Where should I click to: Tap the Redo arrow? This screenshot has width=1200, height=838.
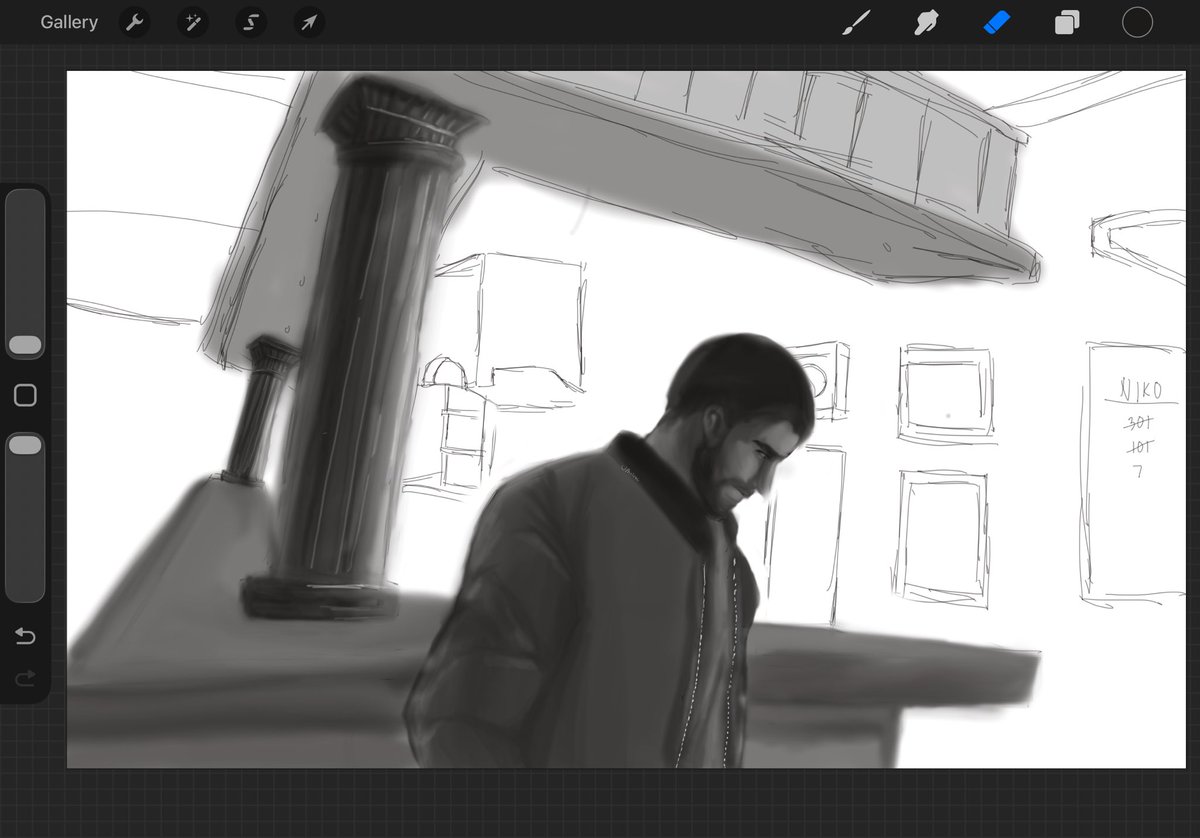(25, 679)
